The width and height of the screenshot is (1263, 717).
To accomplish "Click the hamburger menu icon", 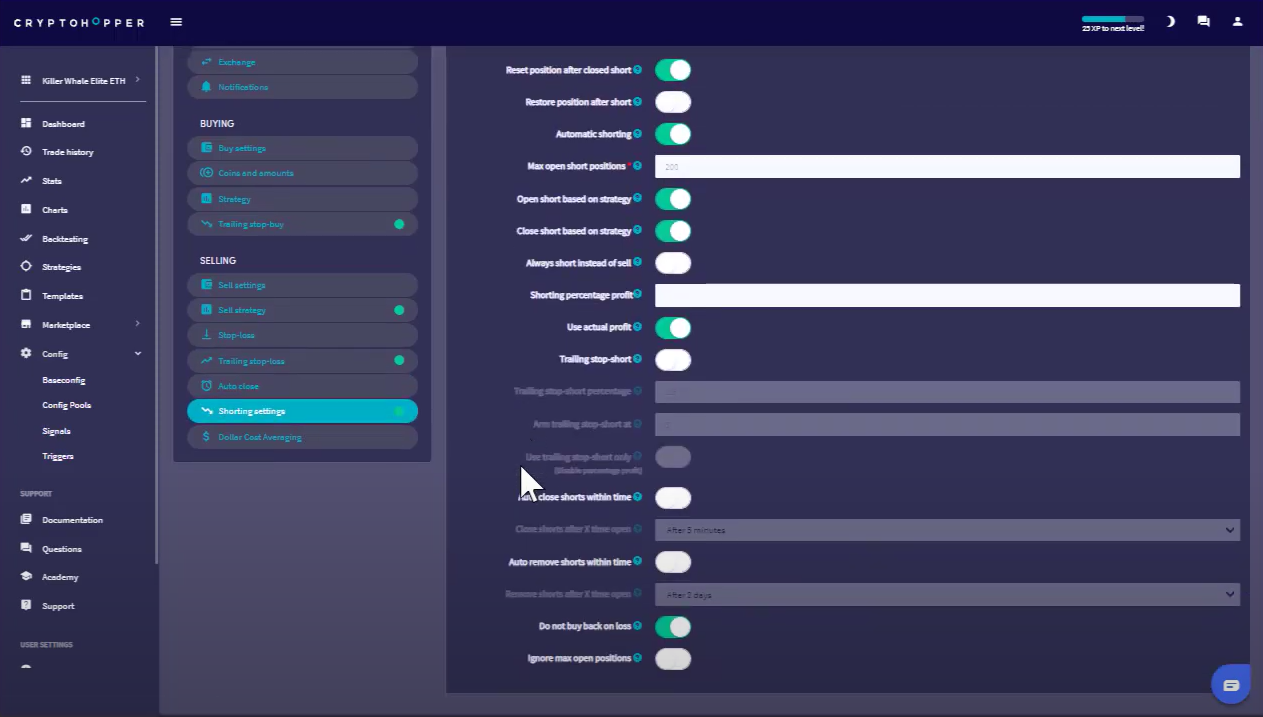I will (176, 22).
